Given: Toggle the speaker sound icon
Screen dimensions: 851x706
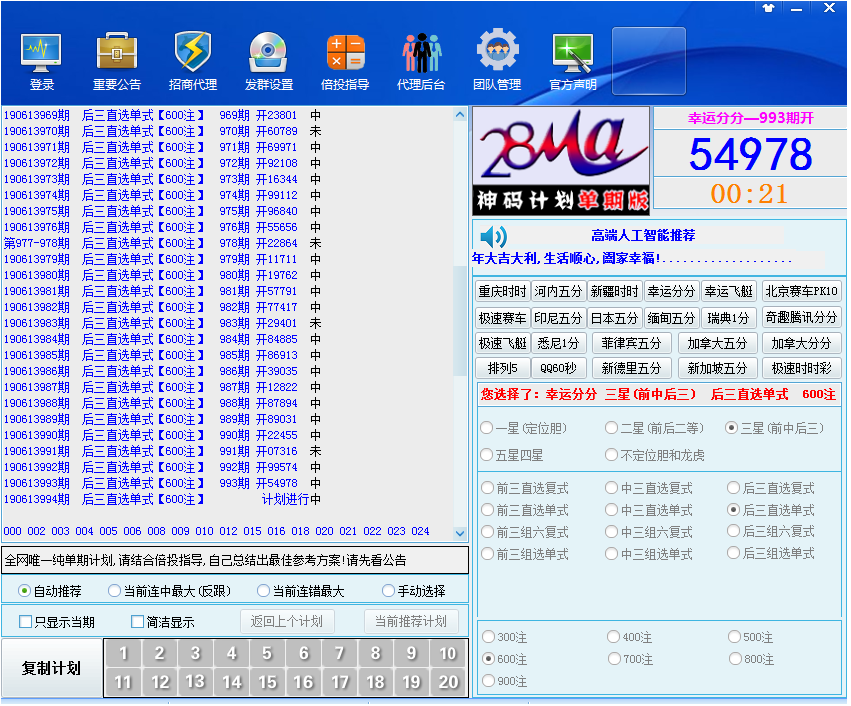Looking at the screenshot, I should [494, 237].
